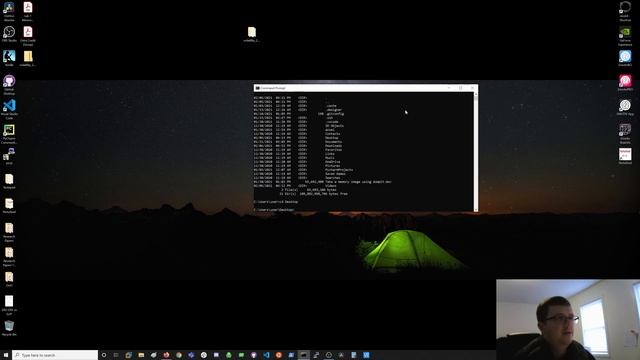Screen dimensions: 640x360
Task: Select the Recycle Bin icon
Action: point(9,328)
